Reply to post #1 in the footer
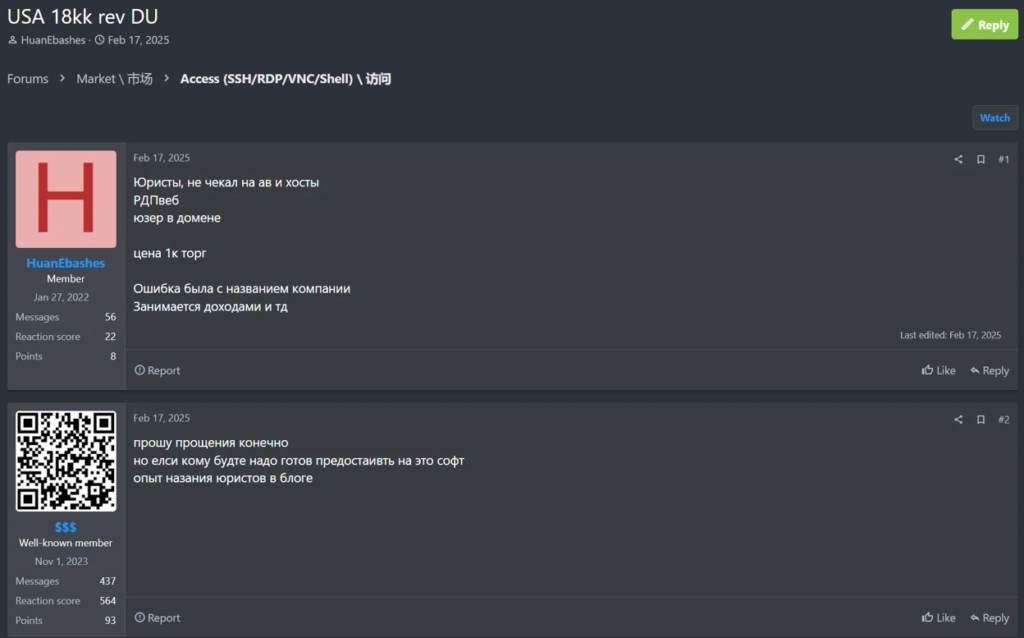The width and height of the screenshot is (1024, 638). pos(989,370)
